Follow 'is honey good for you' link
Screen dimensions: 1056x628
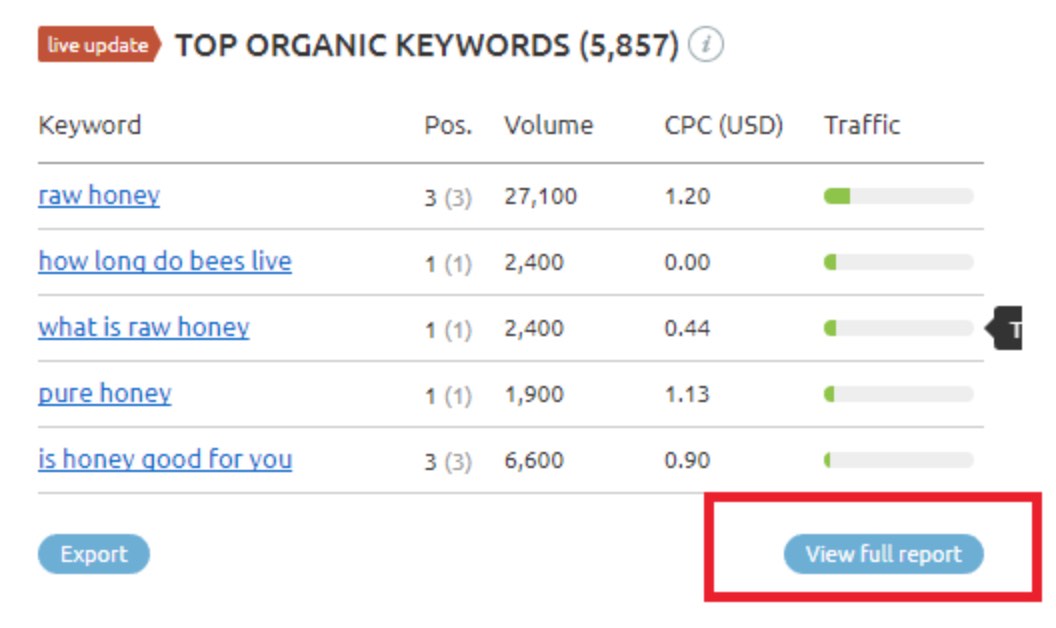165,460
